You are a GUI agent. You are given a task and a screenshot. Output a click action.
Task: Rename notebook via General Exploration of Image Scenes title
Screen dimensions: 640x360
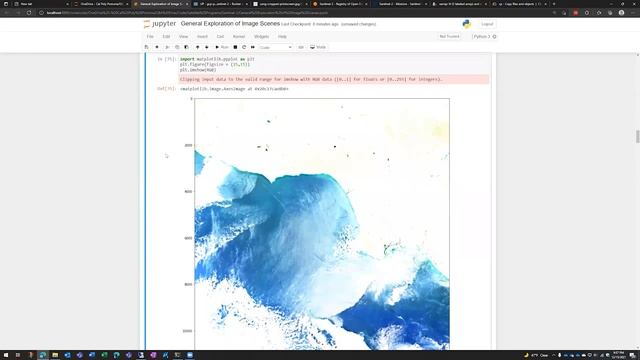pyautogui.click(x=230, y=24)
